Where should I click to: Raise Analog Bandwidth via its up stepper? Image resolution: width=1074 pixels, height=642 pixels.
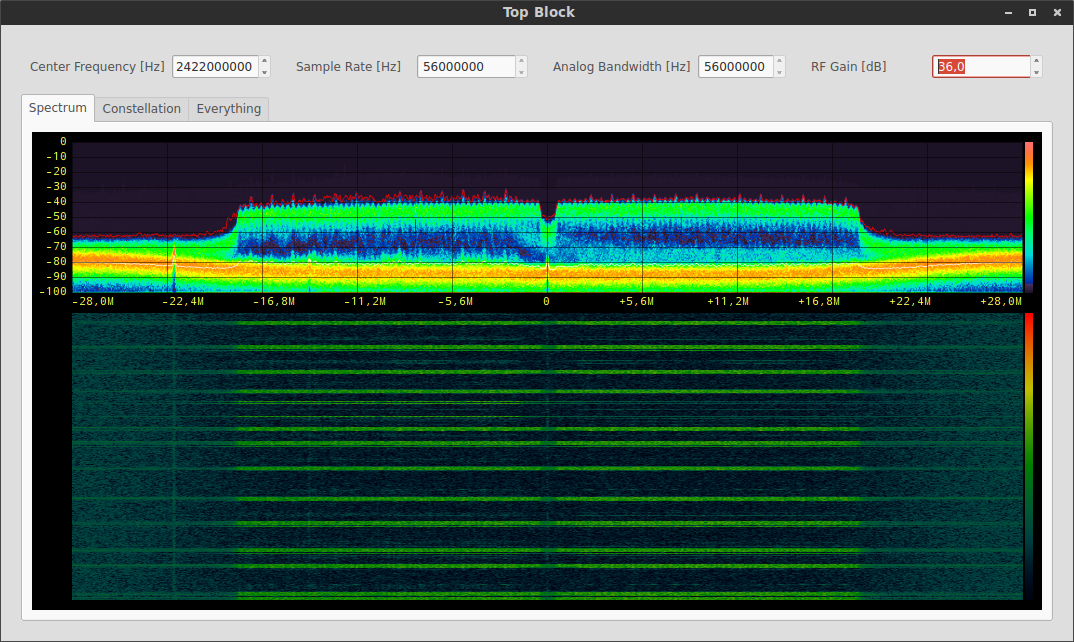[778, 61]
